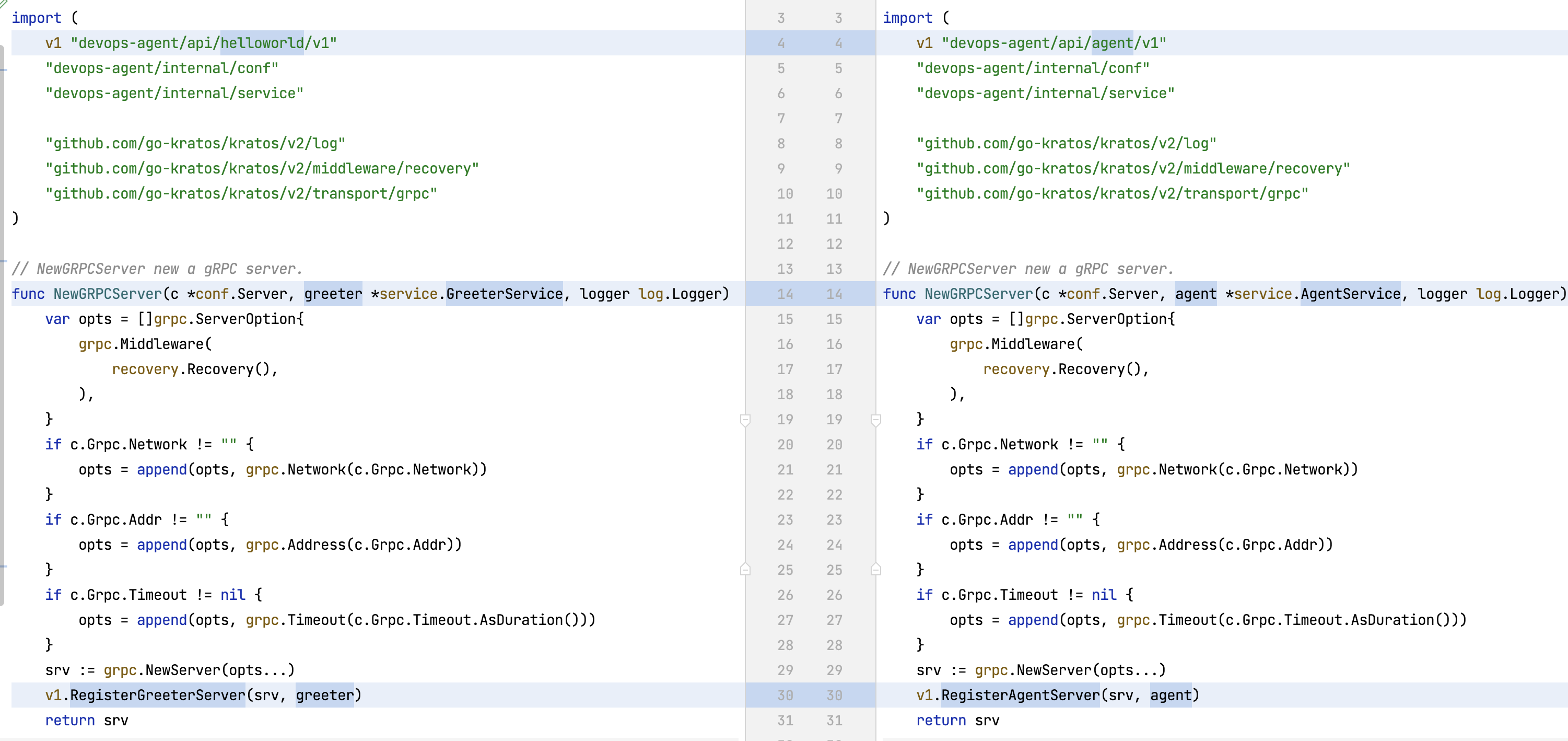Click 'NewGRPCServer' function name in left pane
This screenshot has height=741, width=1568.
(x=108, y=294)
